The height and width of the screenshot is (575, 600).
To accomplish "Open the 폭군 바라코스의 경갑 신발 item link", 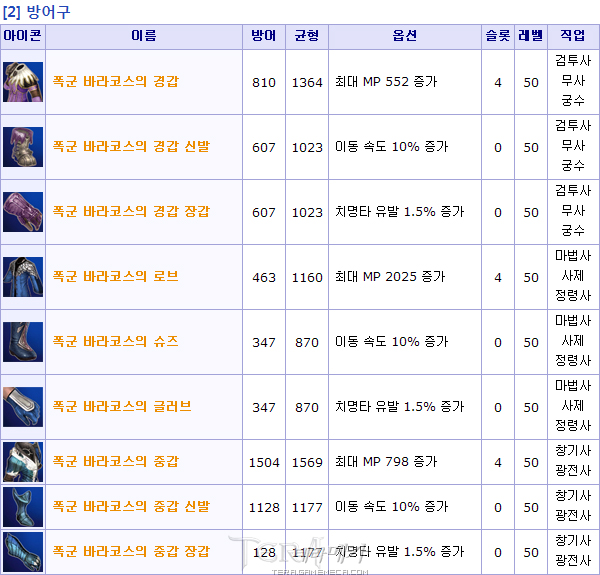I will pos(131,147).
